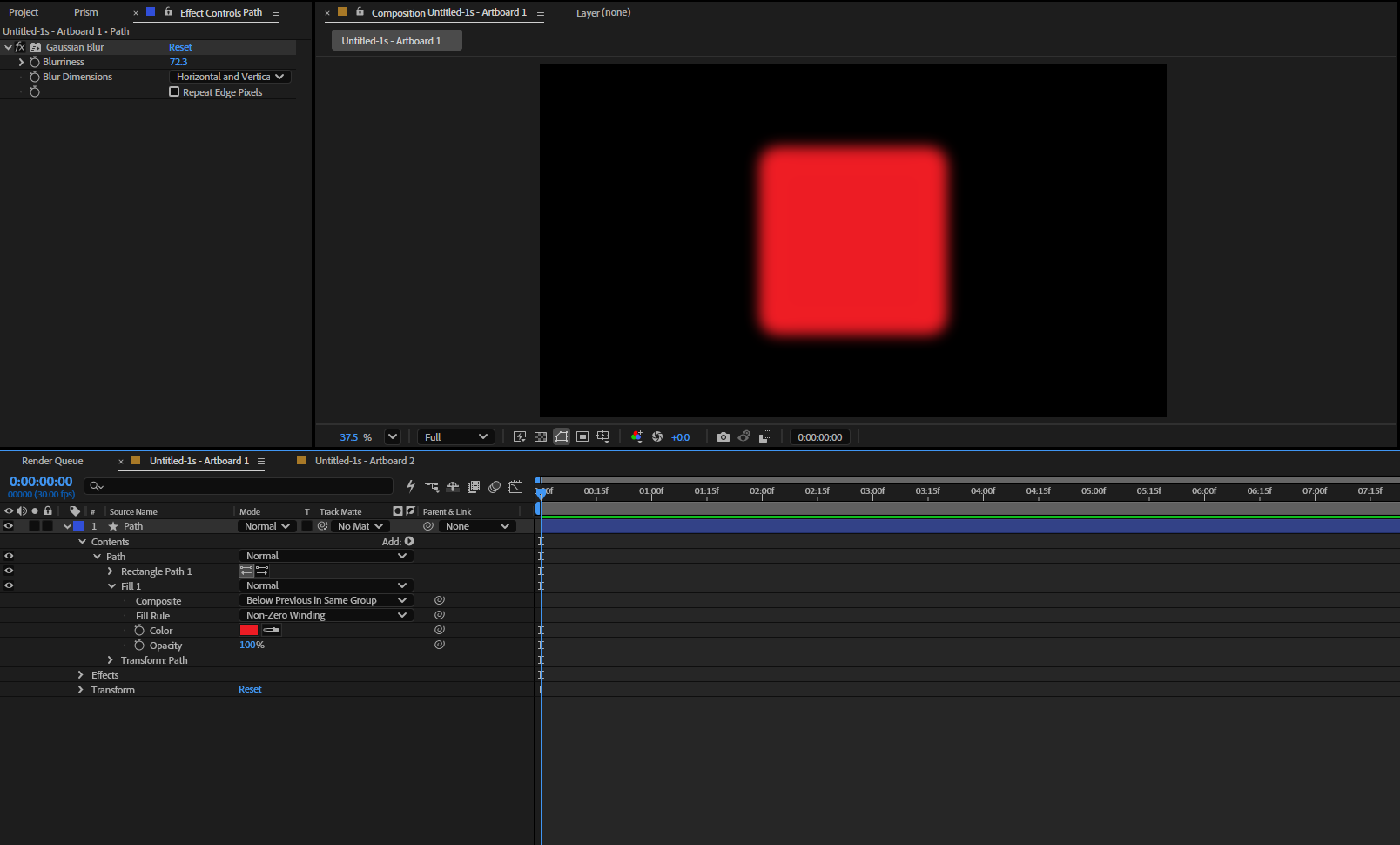Click the Fill color eyedropper icon
Image resolution: width=1400 pixels, height=845 pixels.
click(272, 630)
